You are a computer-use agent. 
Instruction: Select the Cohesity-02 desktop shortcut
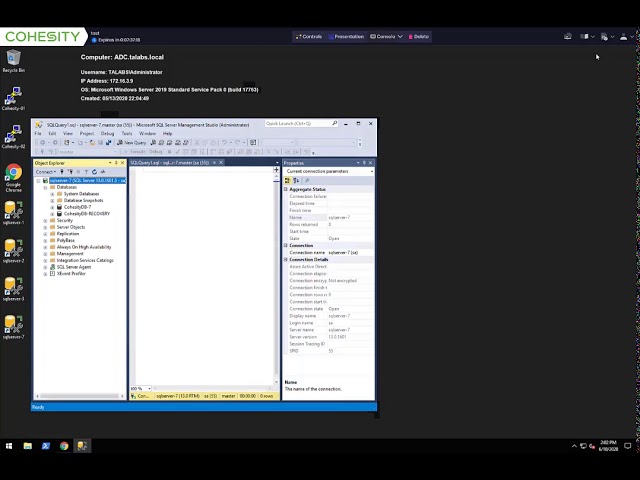click(x=13, y=137)
